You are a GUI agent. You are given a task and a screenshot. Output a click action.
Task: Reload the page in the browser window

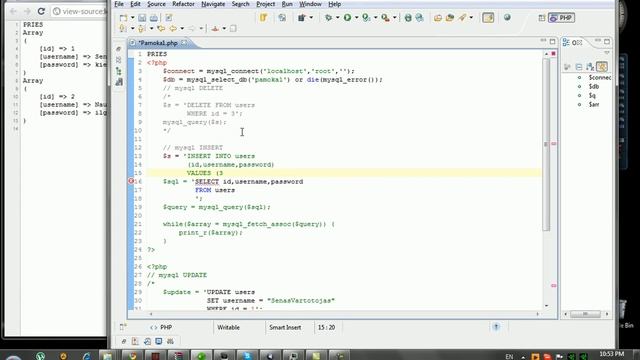[x=41, y=11]
